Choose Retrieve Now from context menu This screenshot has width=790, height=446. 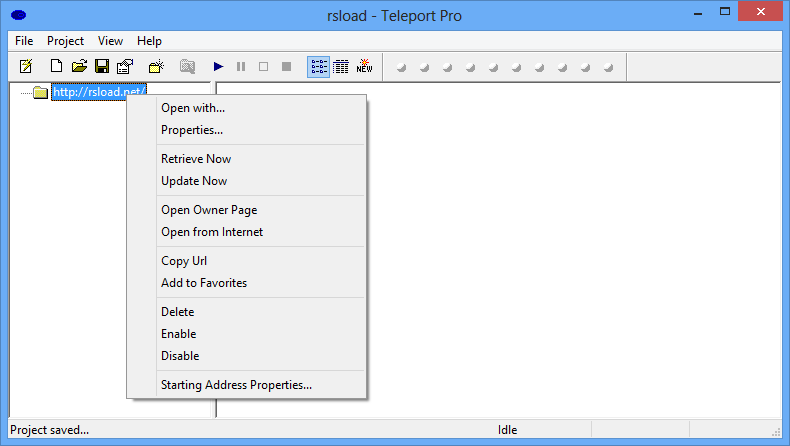(x=196, y=159)
